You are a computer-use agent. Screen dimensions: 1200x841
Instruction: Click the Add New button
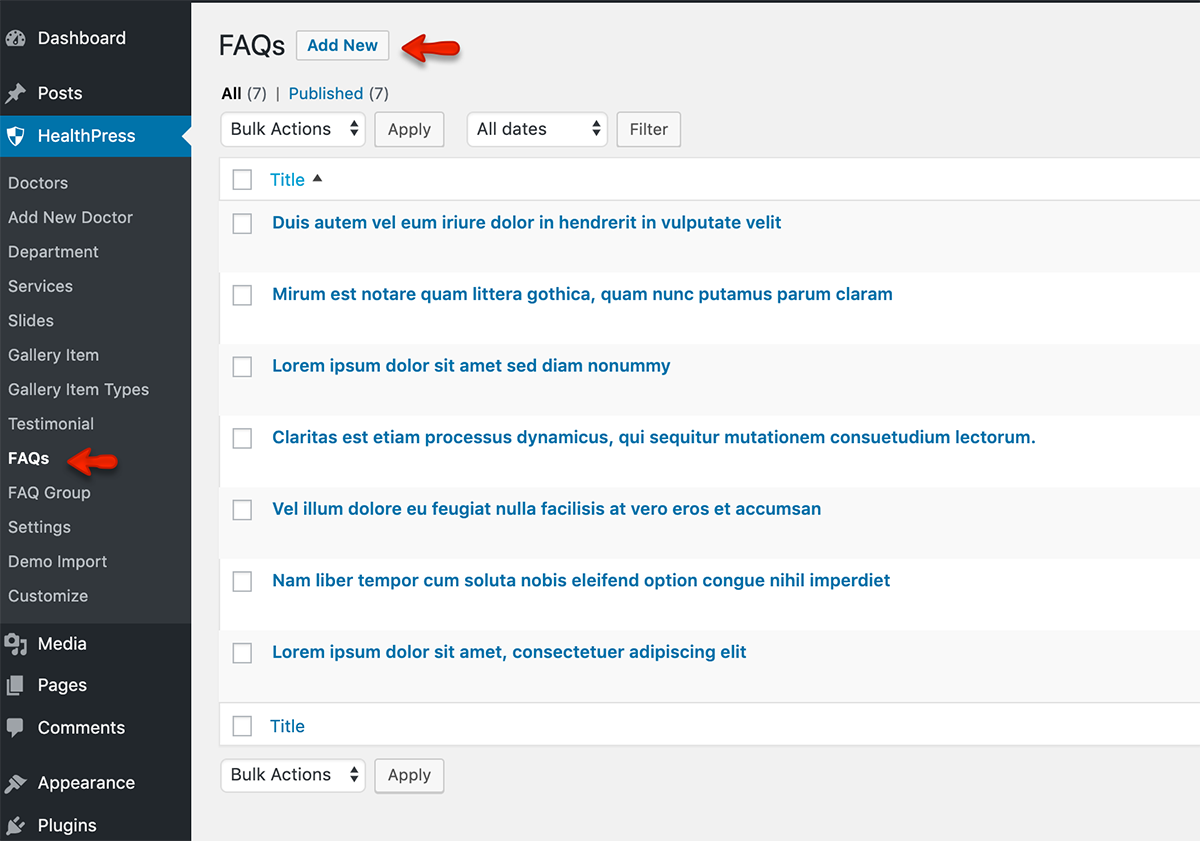tap(342, 45)
